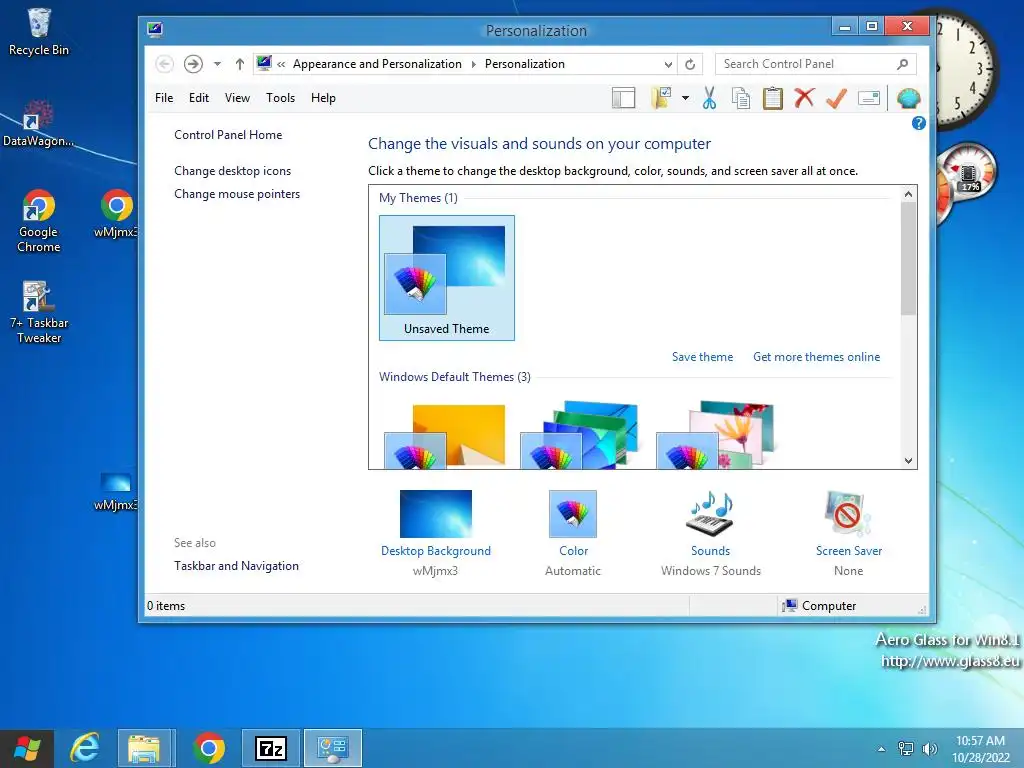Click the Start button on taskbar

[x=27, y=748]
